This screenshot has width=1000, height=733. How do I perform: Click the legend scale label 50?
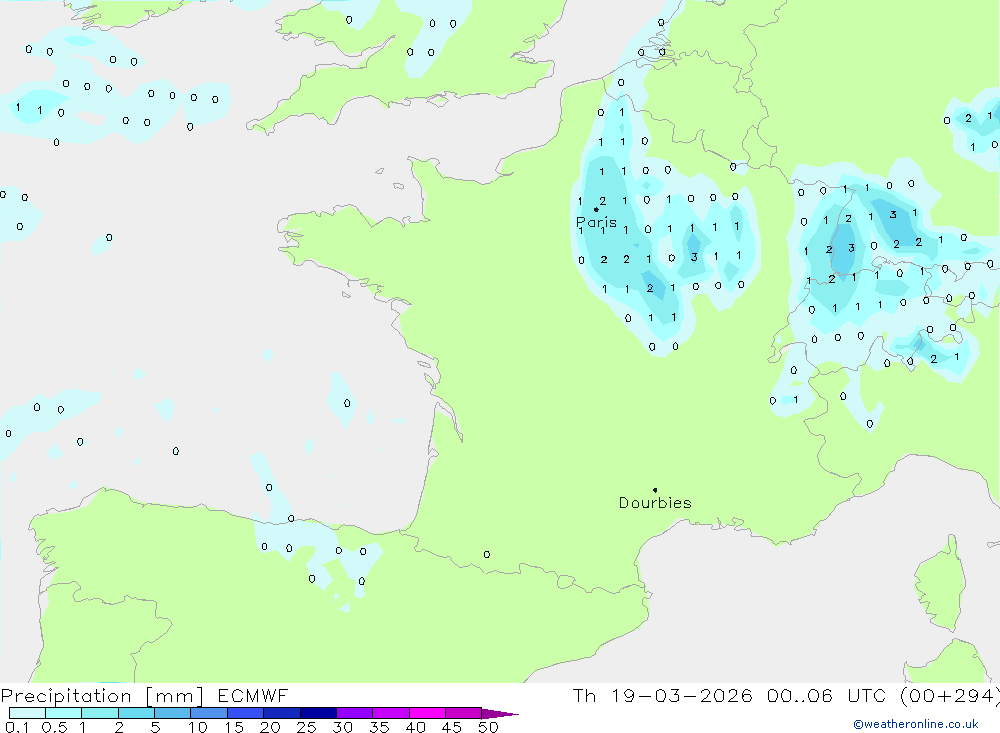point(489,727)
